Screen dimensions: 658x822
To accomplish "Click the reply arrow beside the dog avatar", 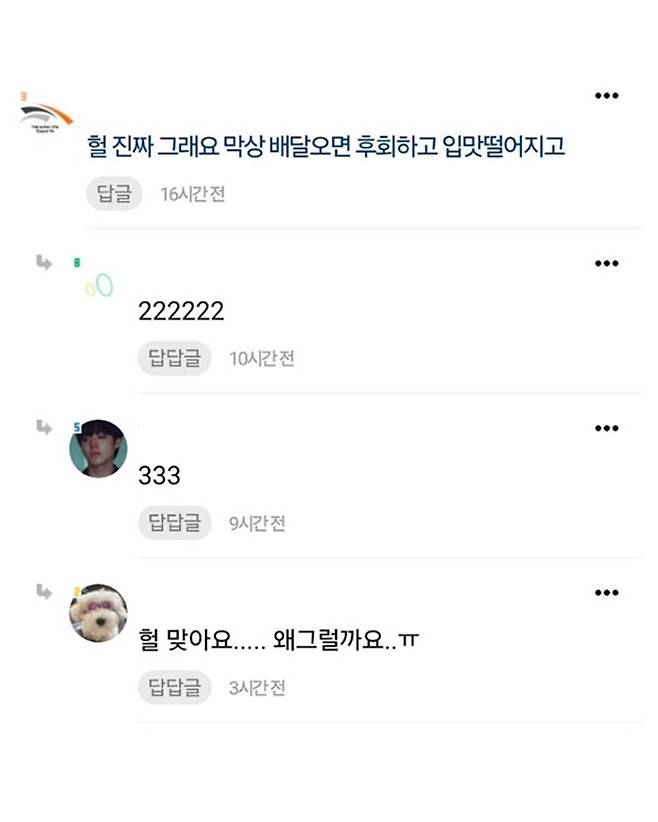I will point(44,592).
